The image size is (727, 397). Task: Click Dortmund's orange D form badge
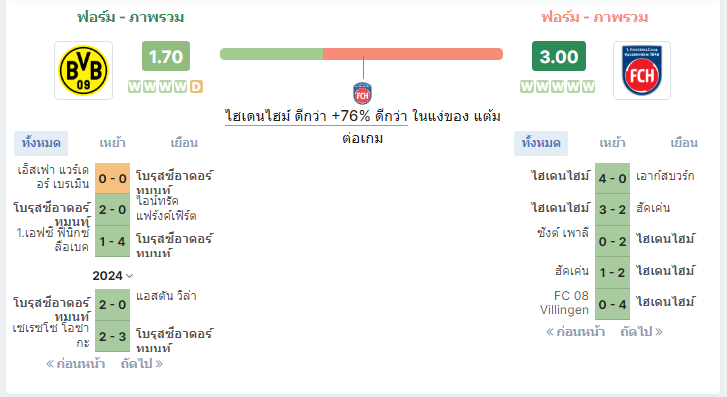[196, 87]
